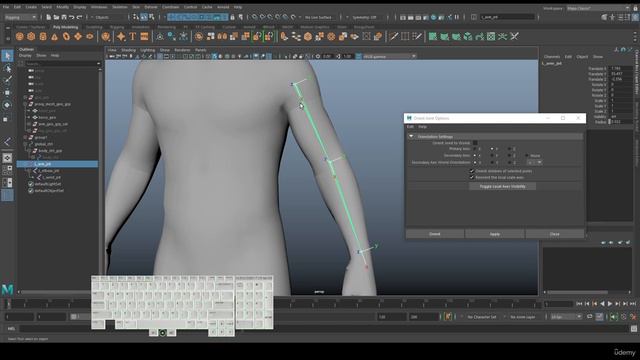Click the Undo arrow icon
Image resolution: width=640 pixels, height=360 pixels.
[71, 17]
